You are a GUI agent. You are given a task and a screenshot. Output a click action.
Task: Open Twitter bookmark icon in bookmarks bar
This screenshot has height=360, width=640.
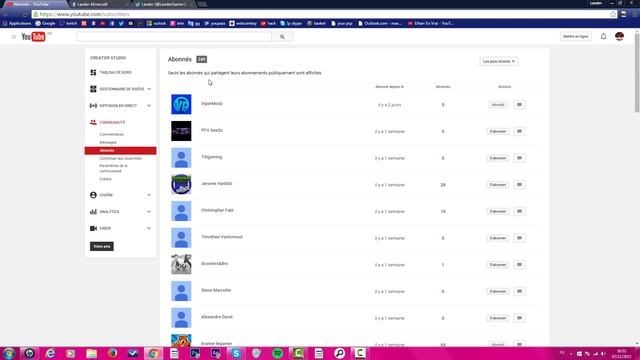click(121, 24)
